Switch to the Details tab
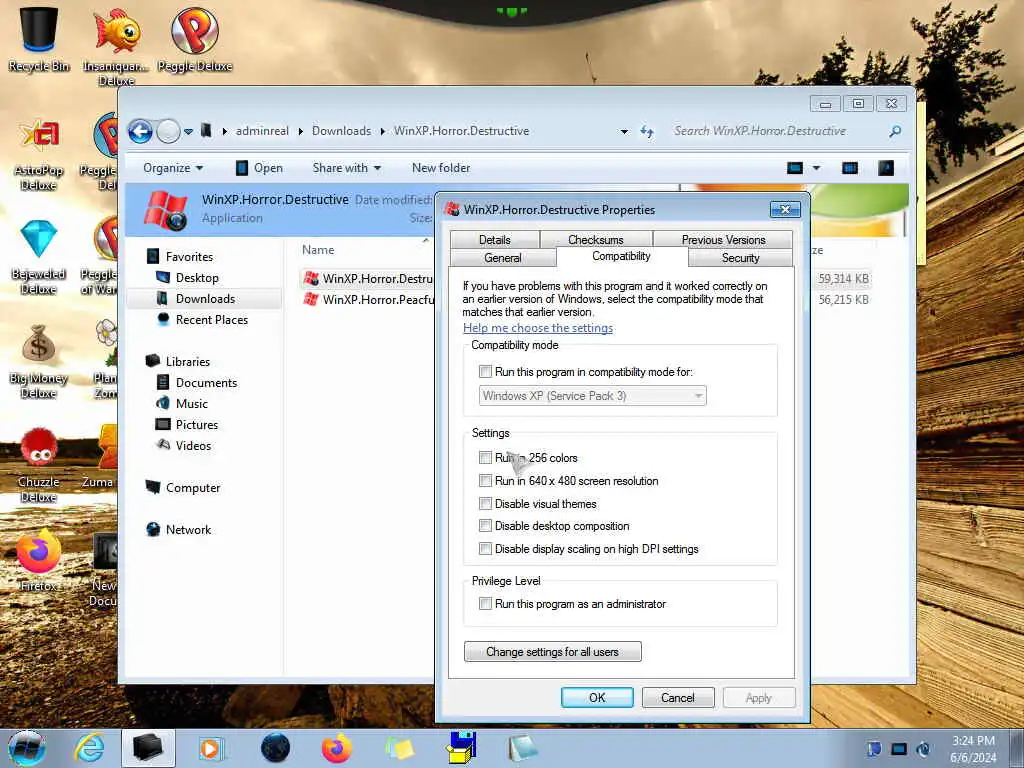Image resolution: width=1024 pixels, height=768 pixels. [x=494, y=240]
